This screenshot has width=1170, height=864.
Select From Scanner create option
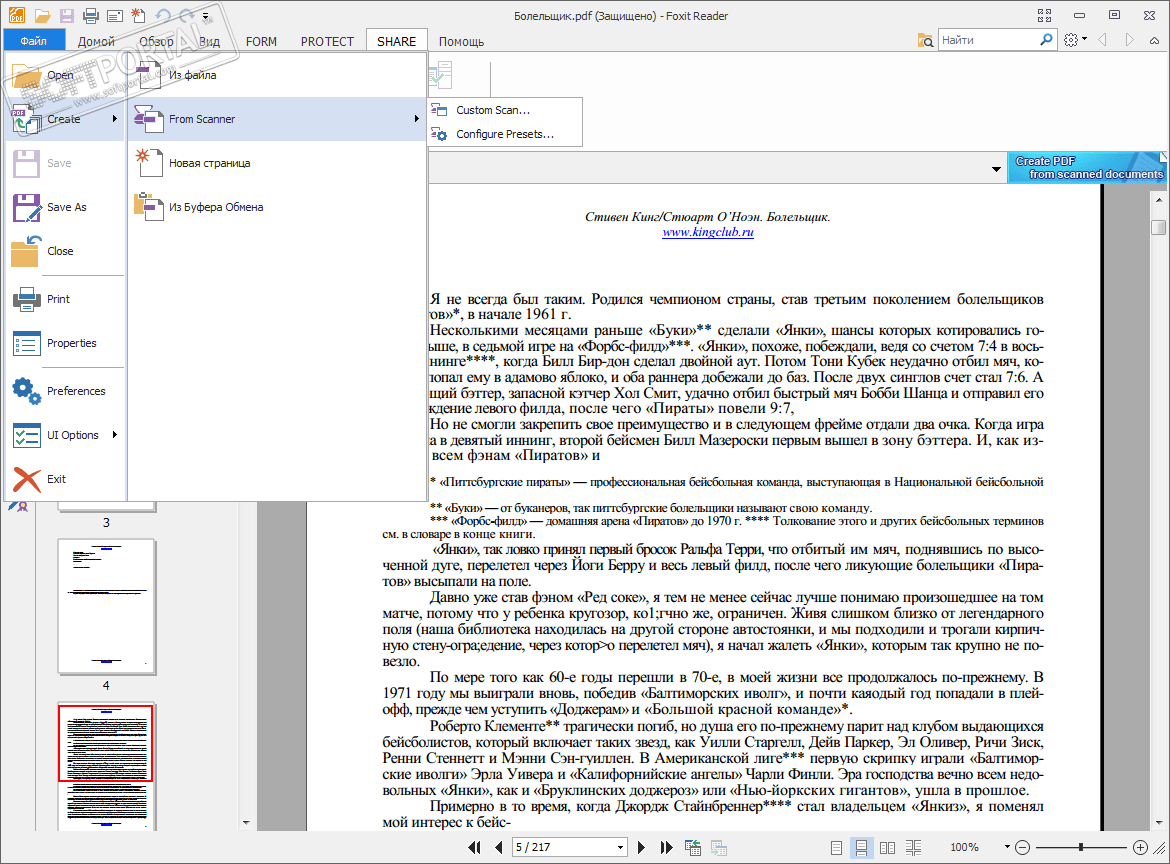tap(277, 119)
